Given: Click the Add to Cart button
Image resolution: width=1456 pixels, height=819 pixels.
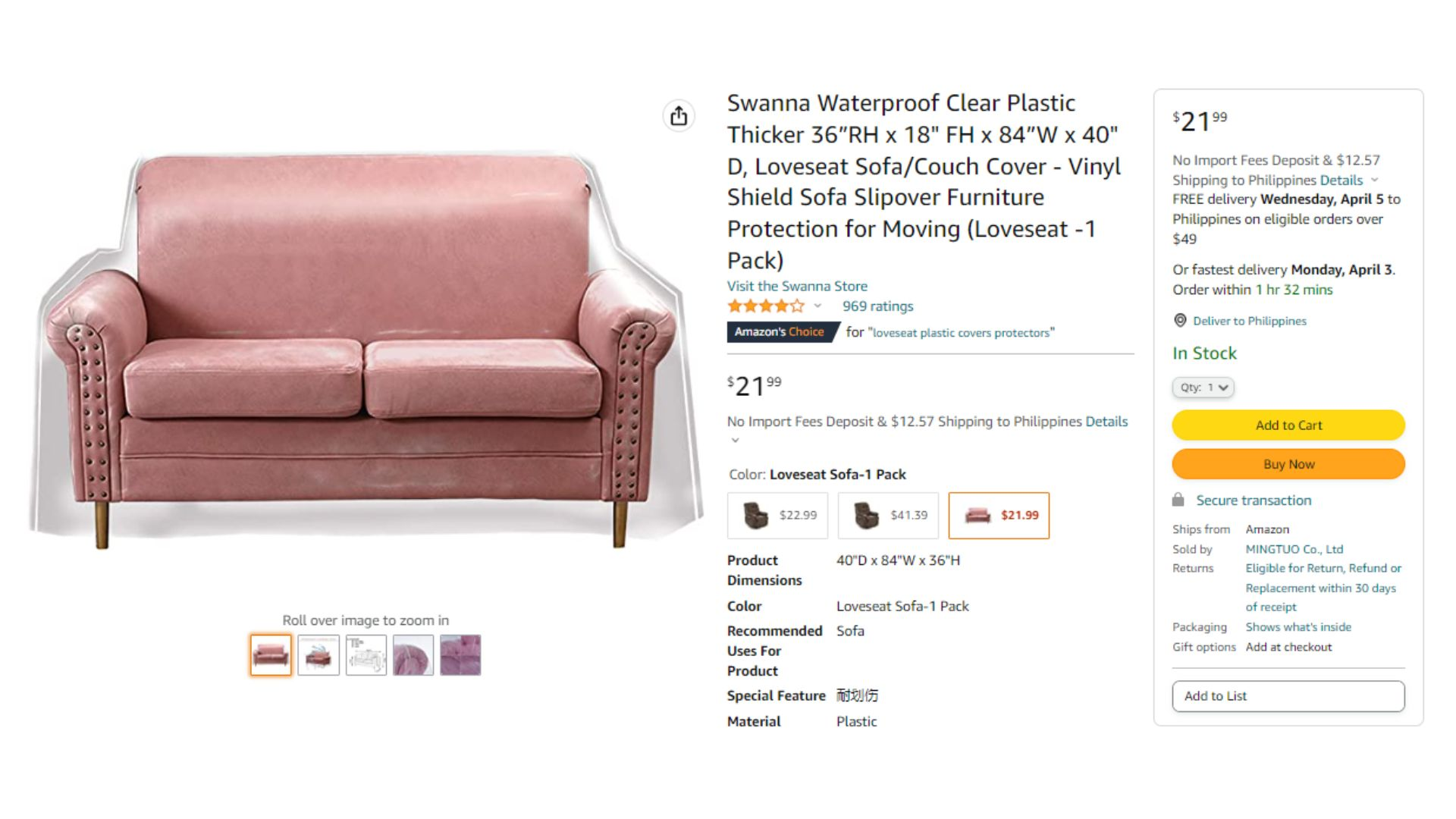Looking at the screenshot, I should (1288, 425).
